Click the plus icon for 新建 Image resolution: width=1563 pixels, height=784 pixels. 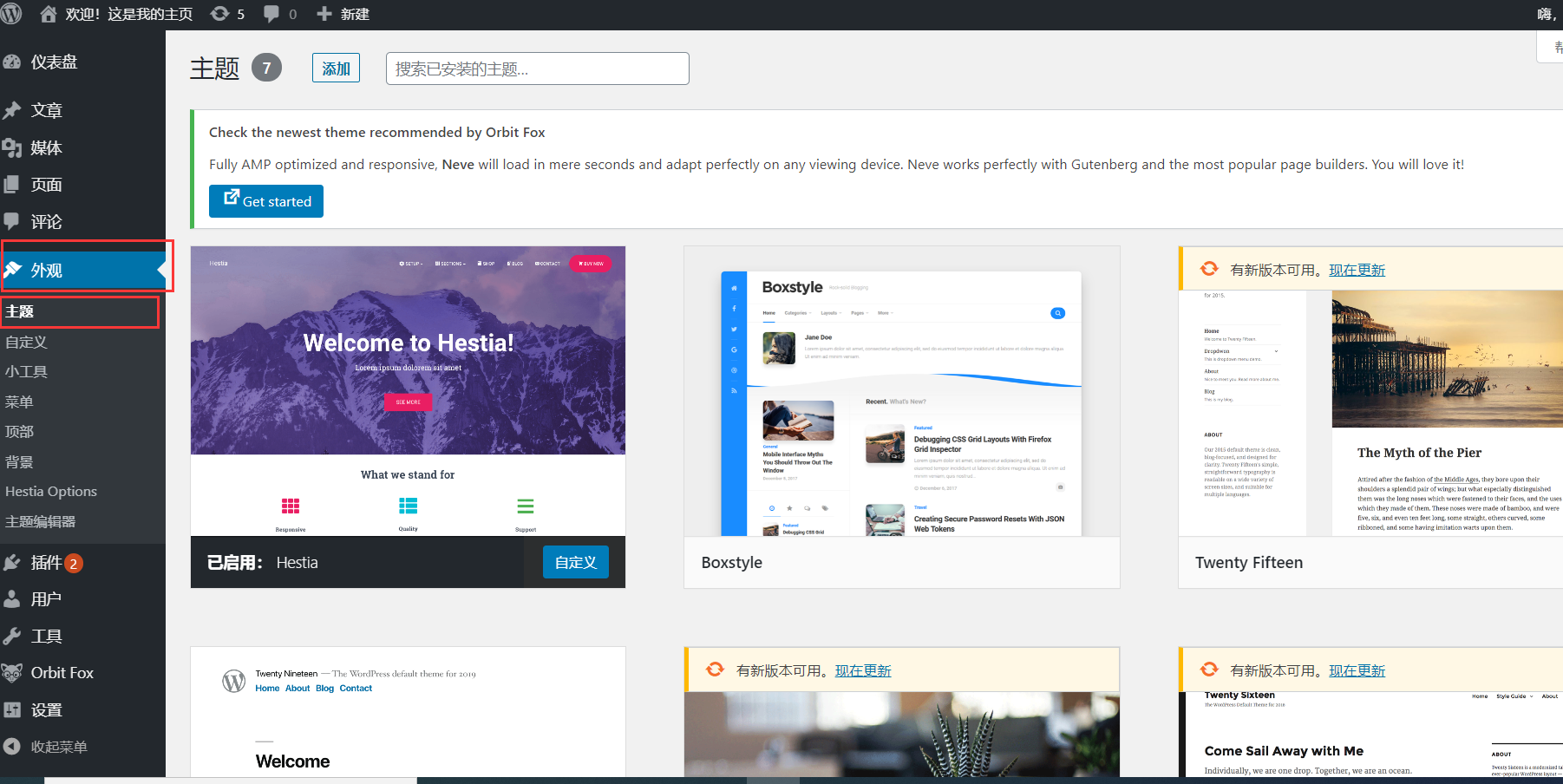click(324, 14)
